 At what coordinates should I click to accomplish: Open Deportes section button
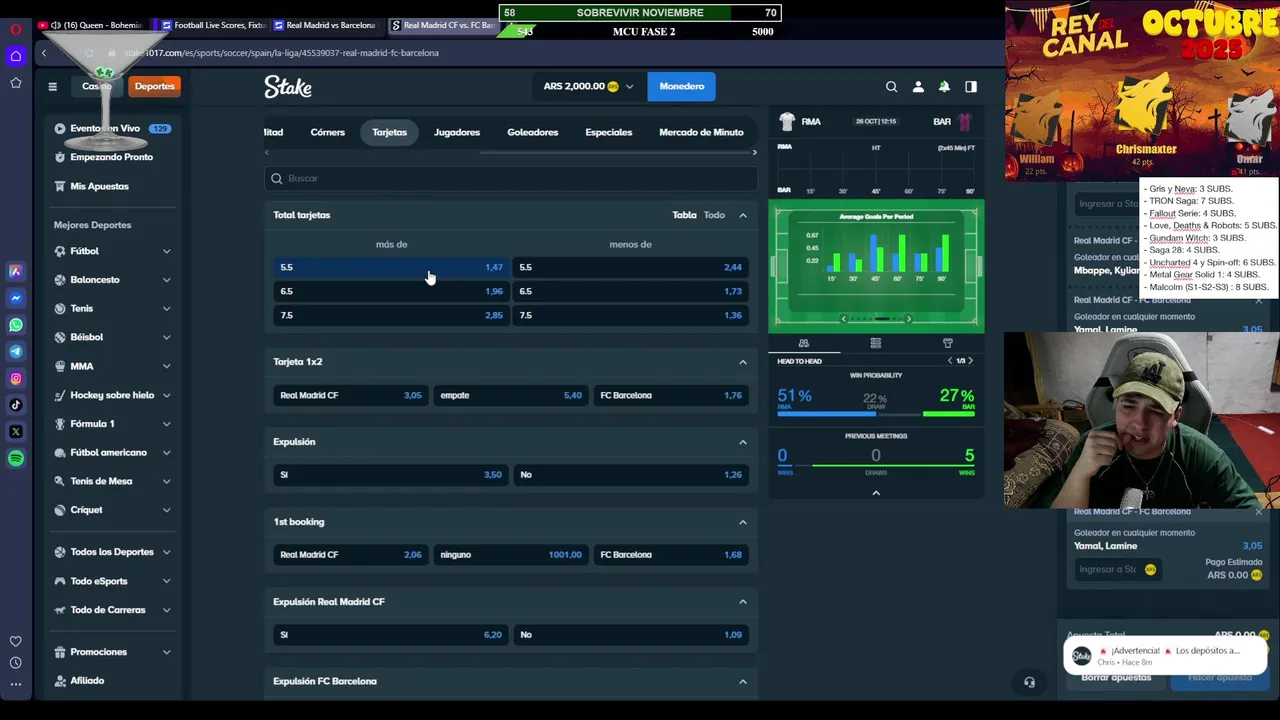click(x=154, y=87)
